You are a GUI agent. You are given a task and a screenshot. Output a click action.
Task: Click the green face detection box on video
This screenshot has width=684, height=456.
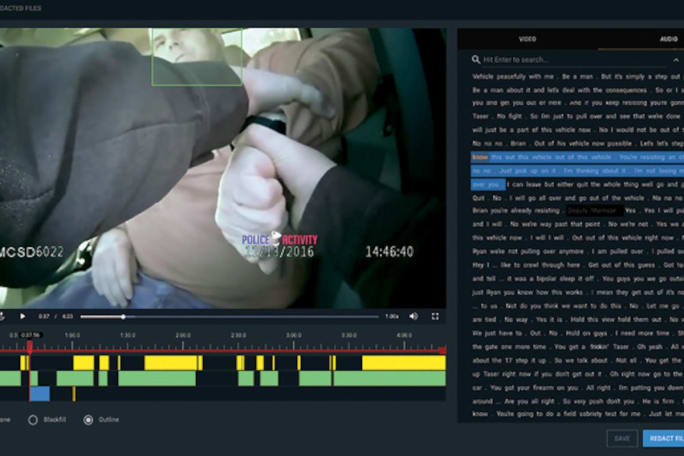196,56
